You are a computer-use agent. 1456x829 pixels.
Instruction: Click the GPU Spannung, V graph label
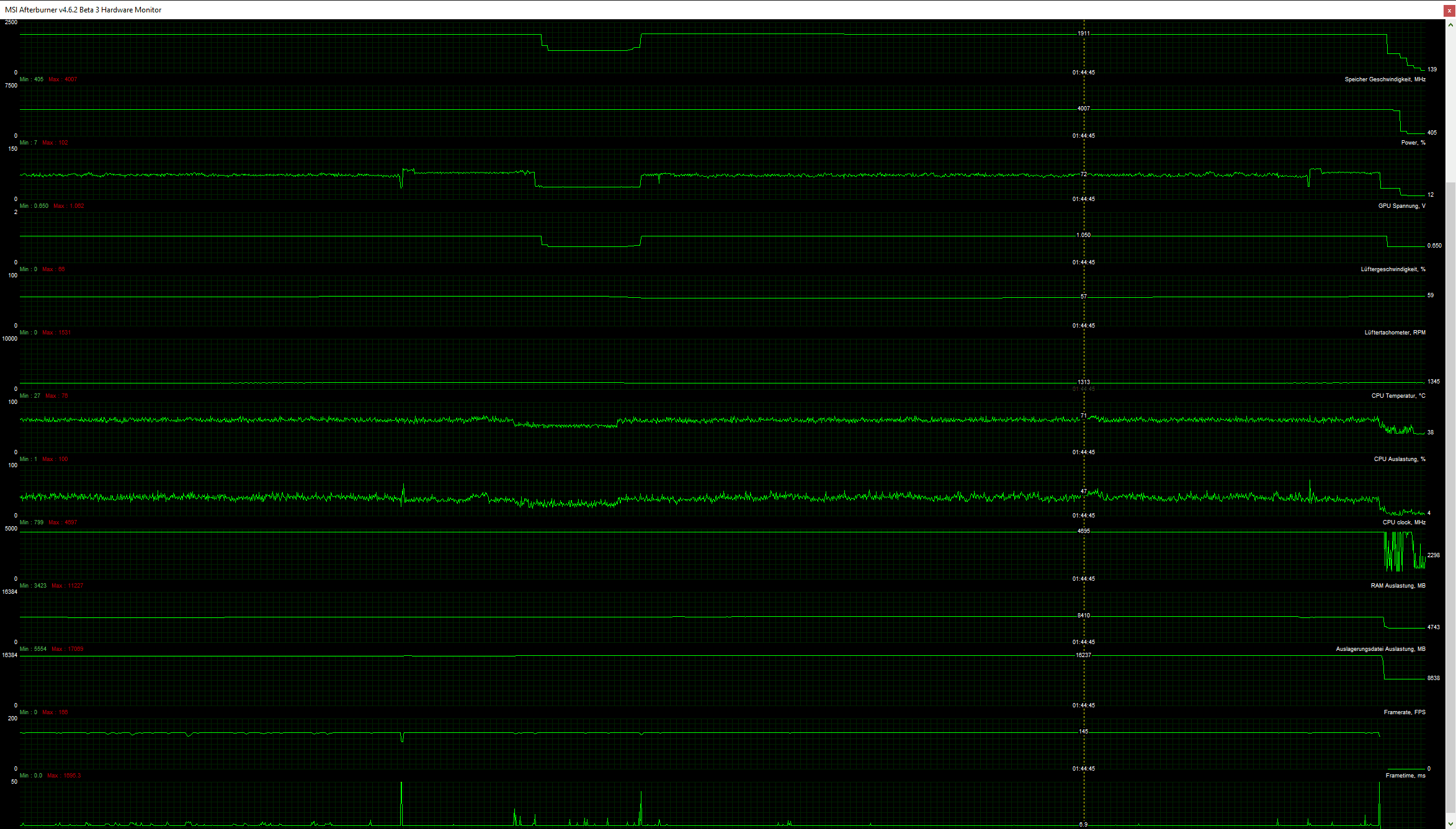(1401, 206)
